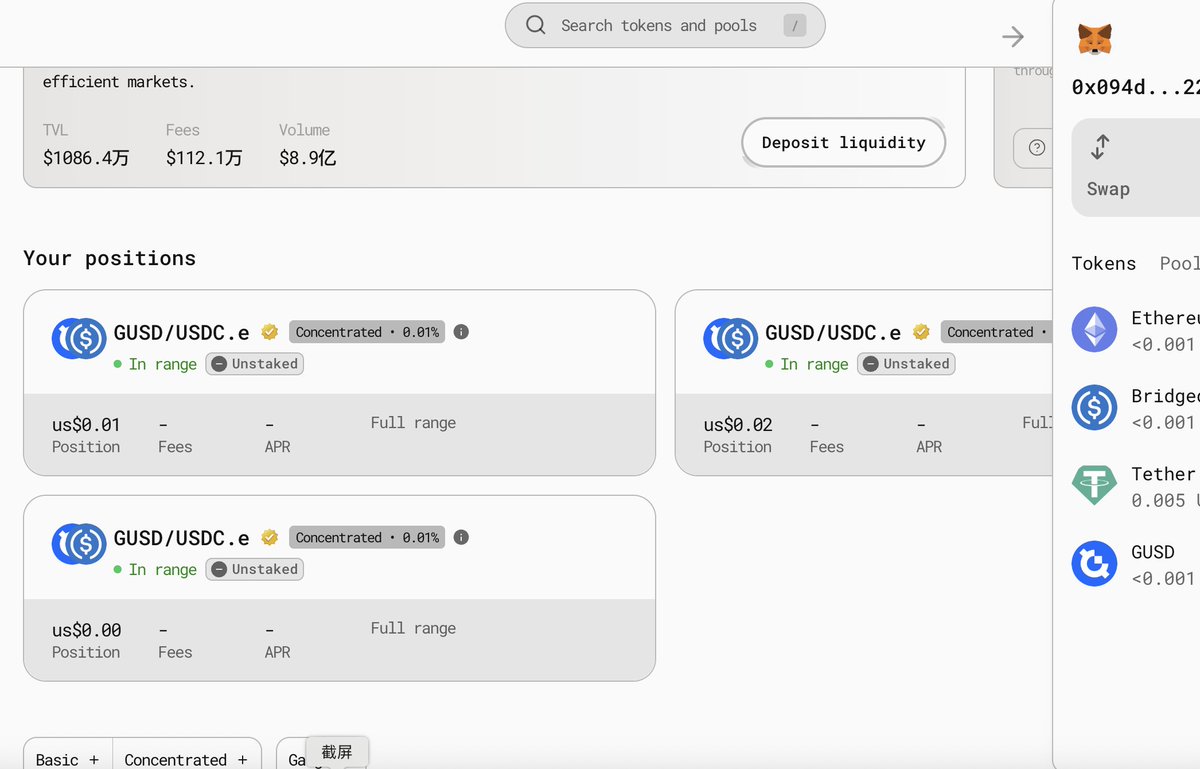Click the Deposit liquidity button
Screen dimensions: 1200x769
[x=844, y=143]
